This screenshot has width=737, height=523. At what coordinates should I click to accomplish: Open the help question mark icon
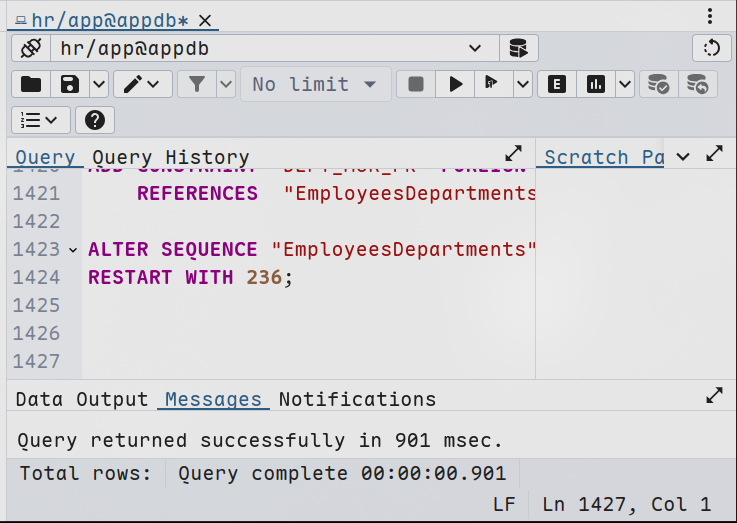pos(95,120)
